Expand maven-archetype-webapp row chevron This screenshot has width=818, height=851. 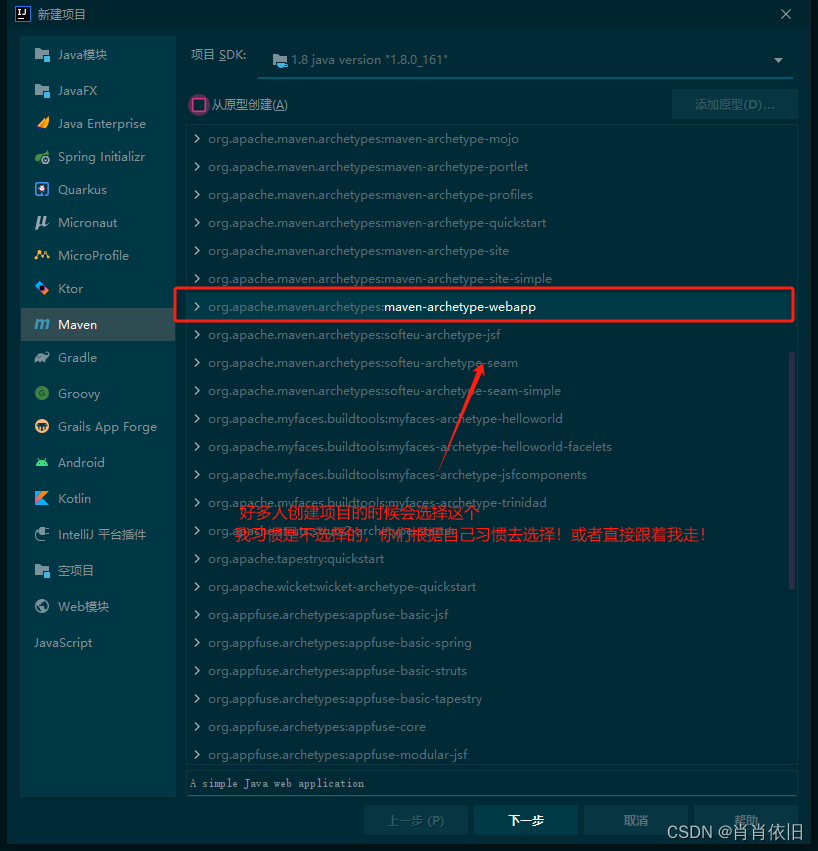click(x=197, y=307)
